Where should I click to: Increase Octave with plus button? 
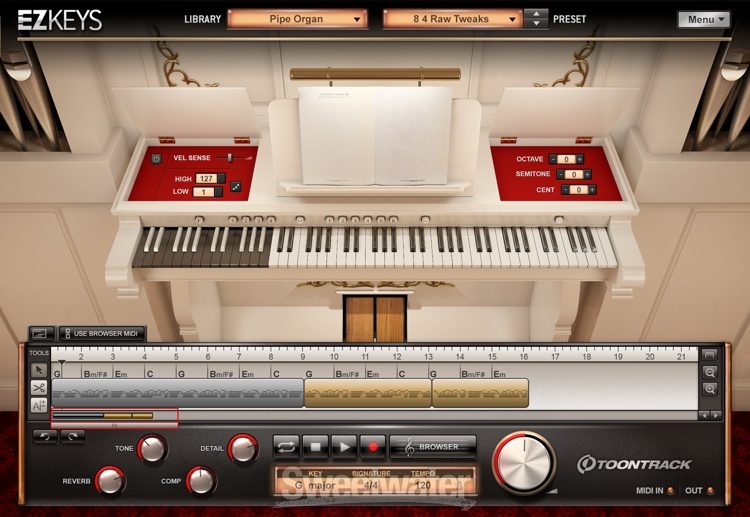tap(580, 159)
